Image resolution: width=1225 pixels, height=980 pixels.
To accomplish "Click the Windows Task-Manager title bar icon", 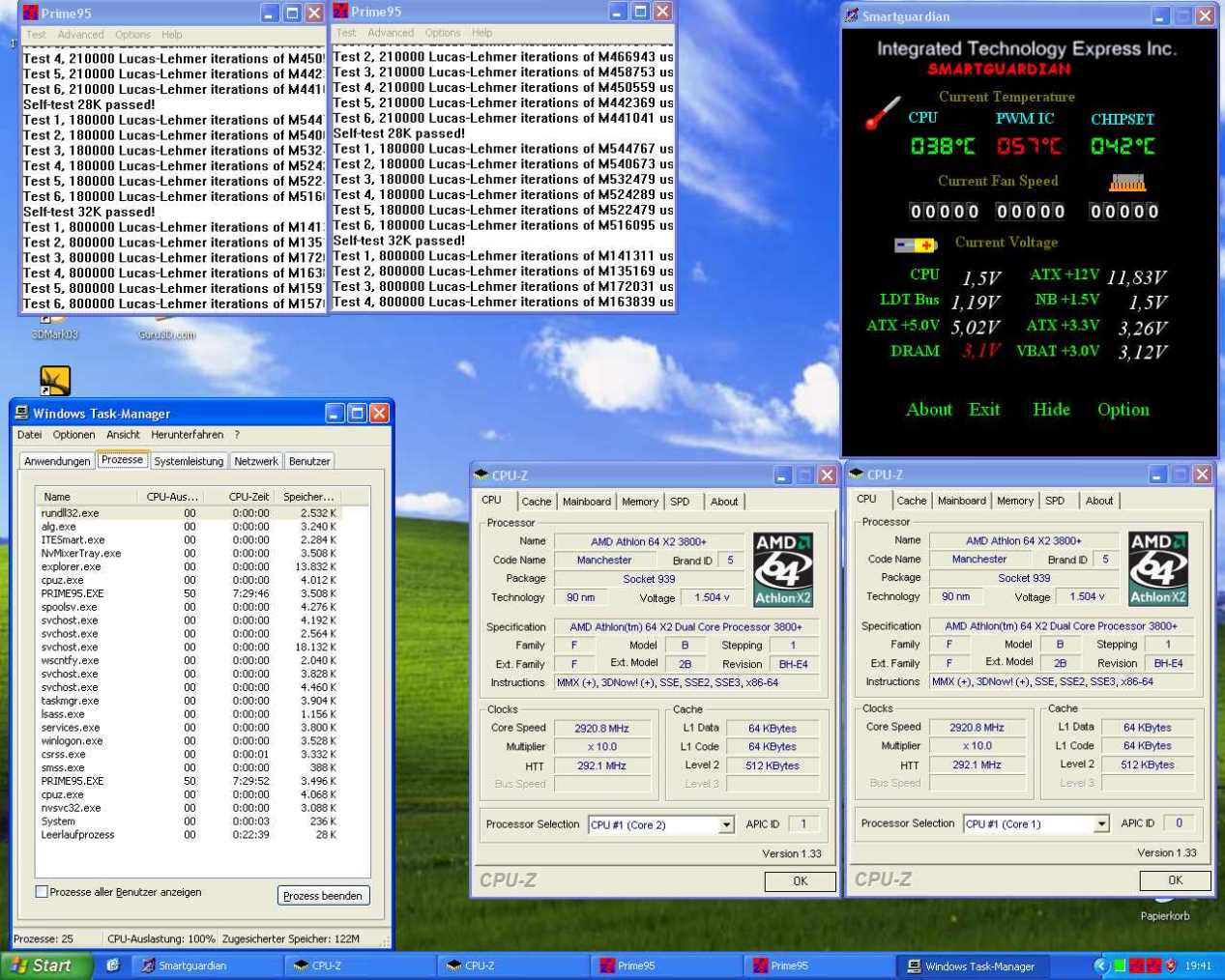I will click(x=21, y=413).
